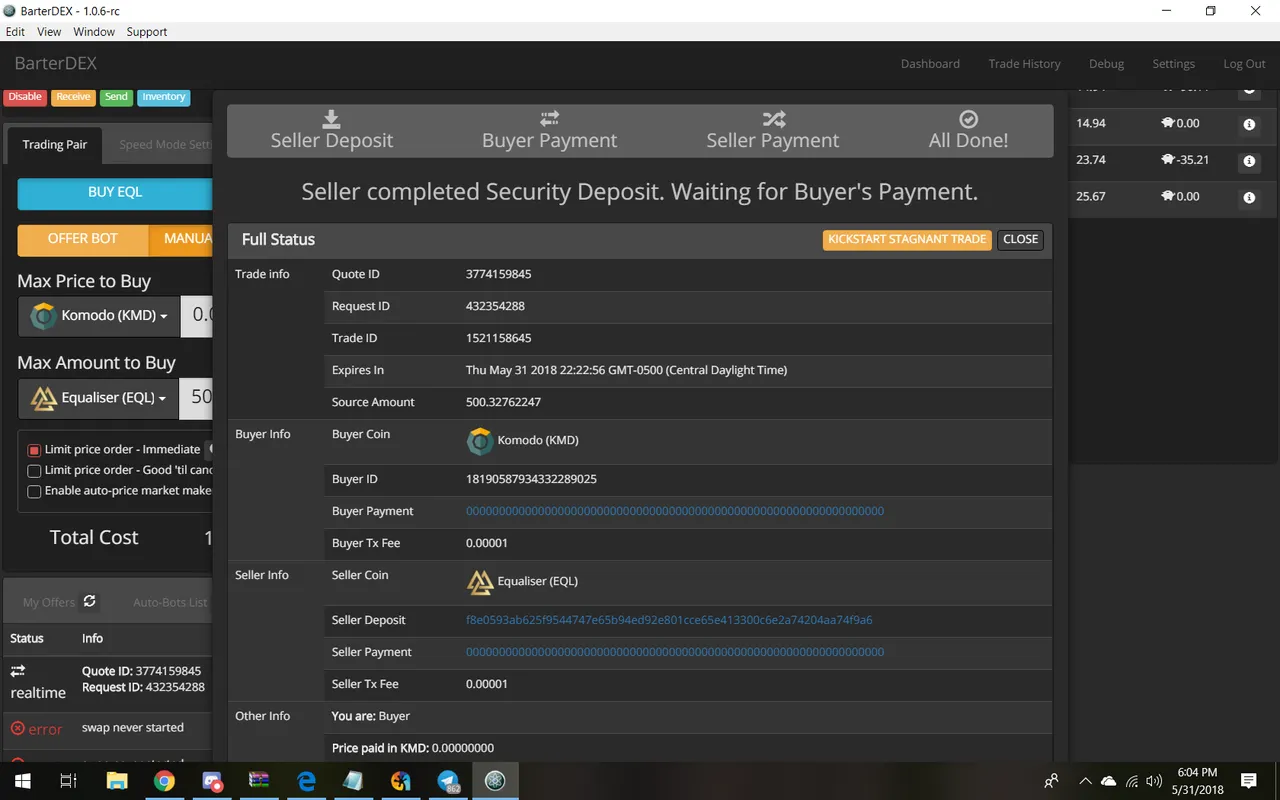Open Microsoft Edge from the taskbar
Viewport: 1280px width, 800px height.
click(306, 781)
